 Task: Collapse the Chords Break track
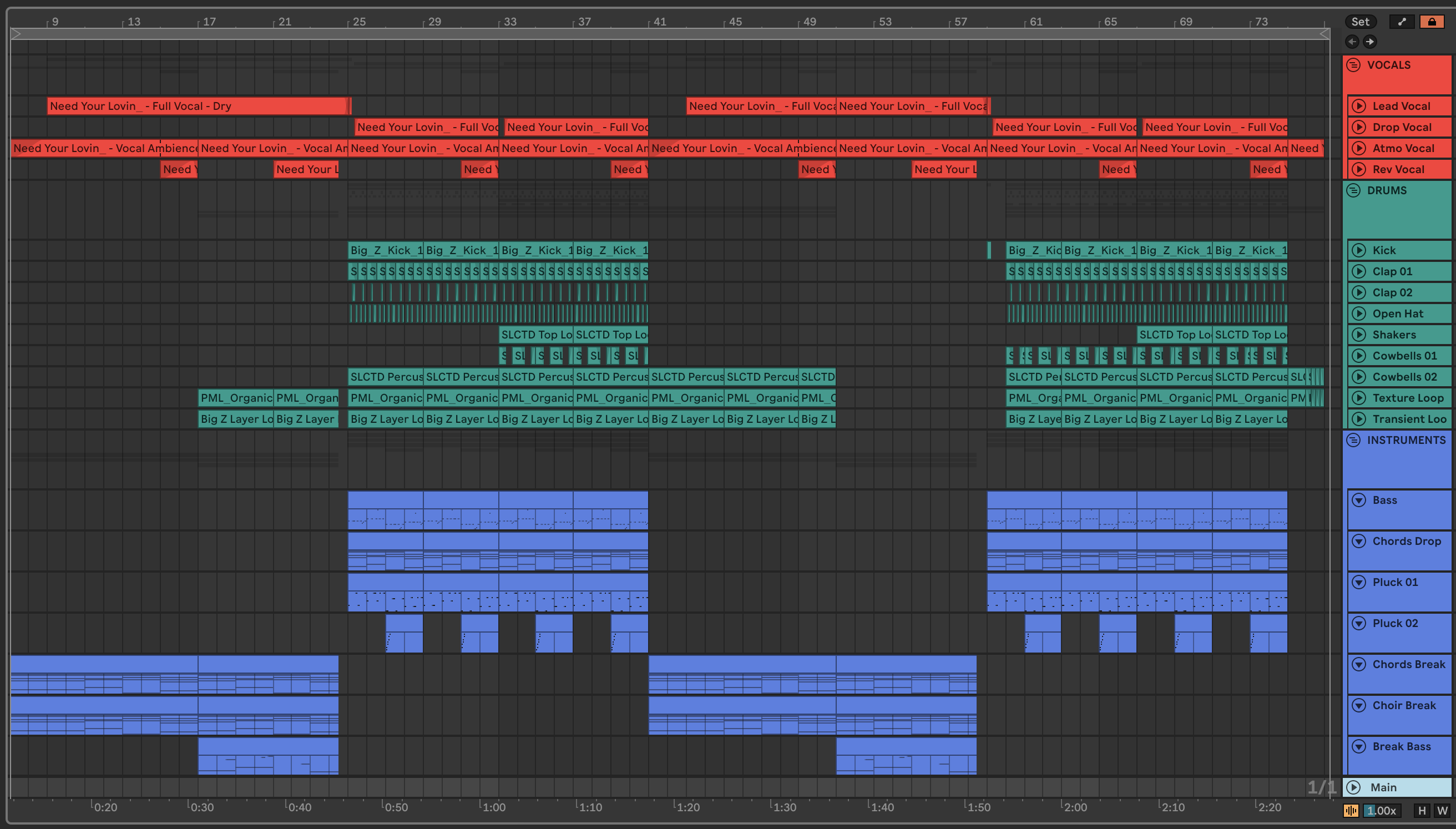(x=1359, y=664)
